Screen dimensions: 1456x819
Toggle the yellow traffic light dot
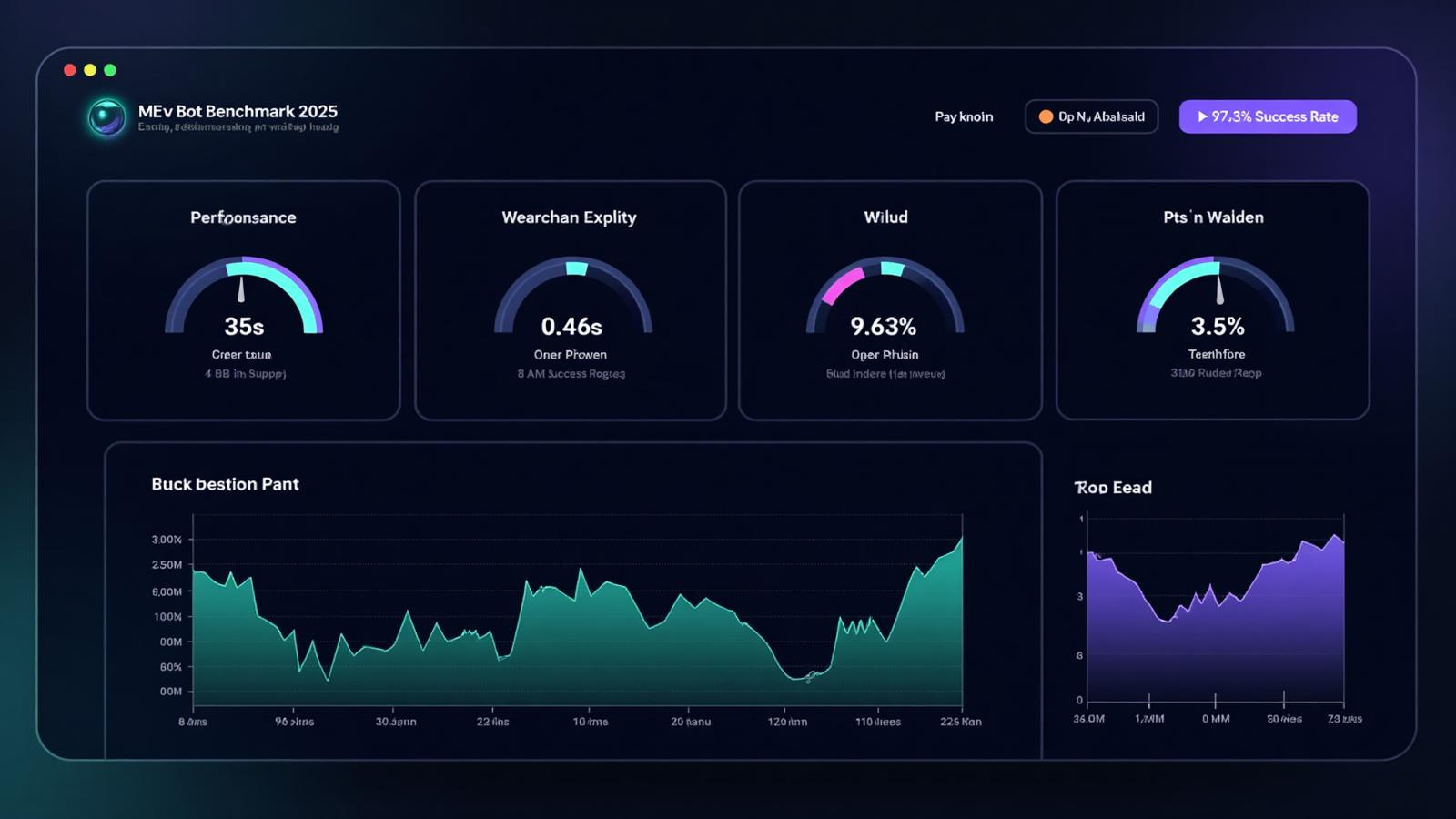[x=90, y=68]
